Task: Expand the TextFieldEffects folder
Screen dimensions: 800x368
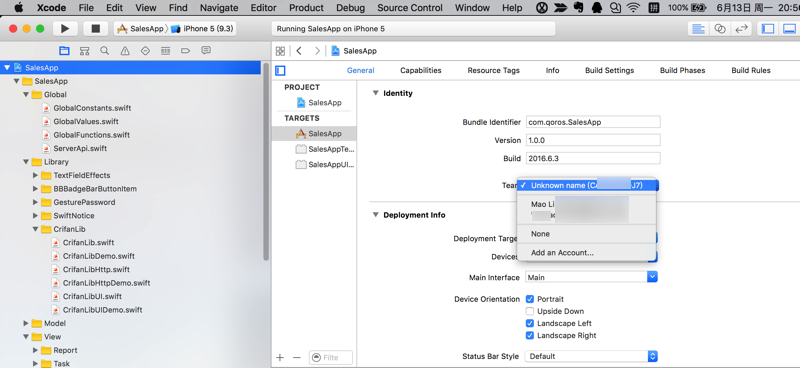Action: pos(35,175)
